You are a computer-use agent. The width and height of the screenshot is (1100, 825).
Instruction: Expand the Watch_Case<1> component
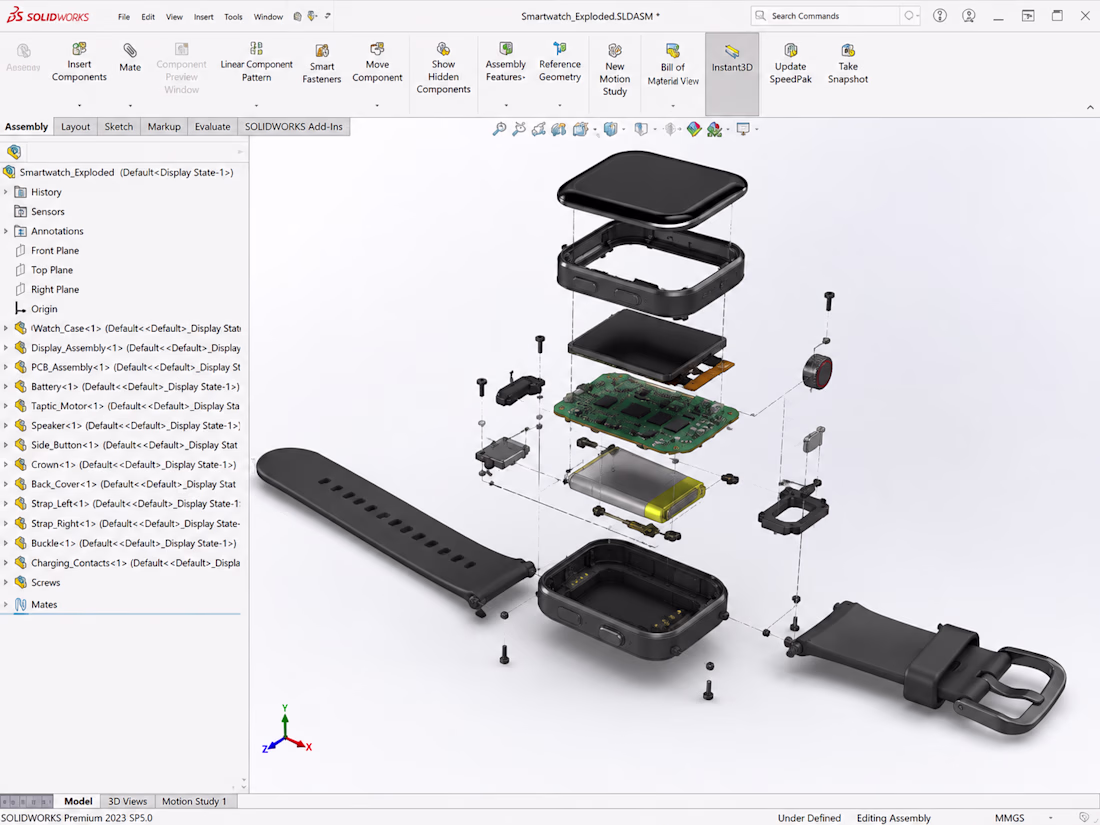click(x=6, y=328)
